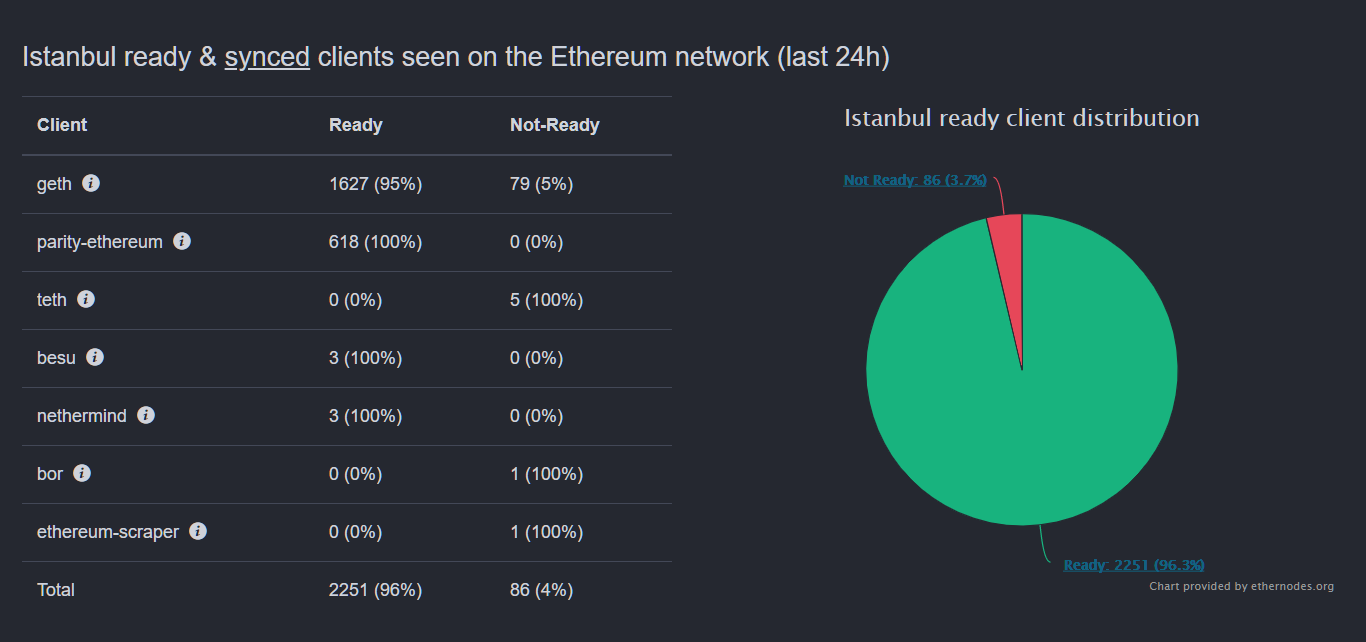Click the "Not Ready: 86 (3.7%)" chart label
The height and width of the screenshot is (642, 1366).
point(915,180)
